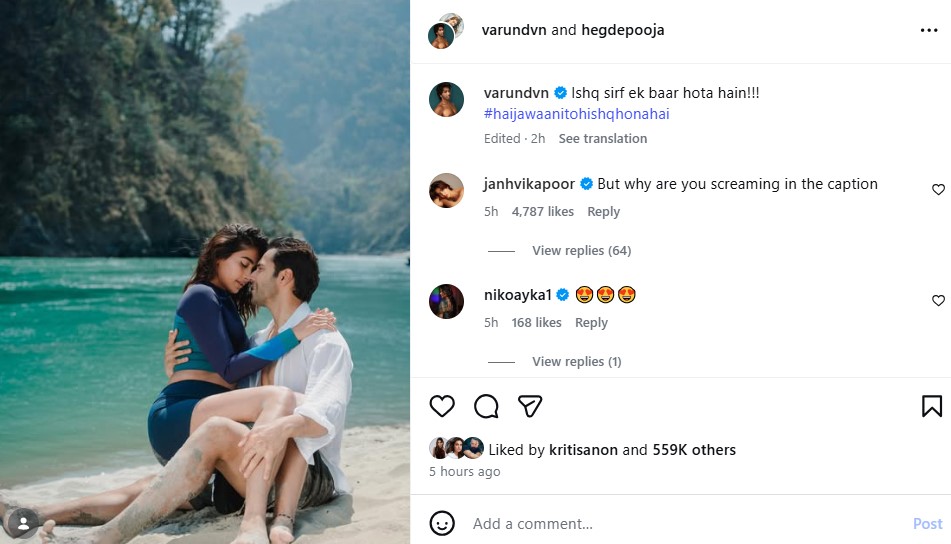
Task: Like janhvikapoor's comment with small heart
Action: (x=938, y=189)
